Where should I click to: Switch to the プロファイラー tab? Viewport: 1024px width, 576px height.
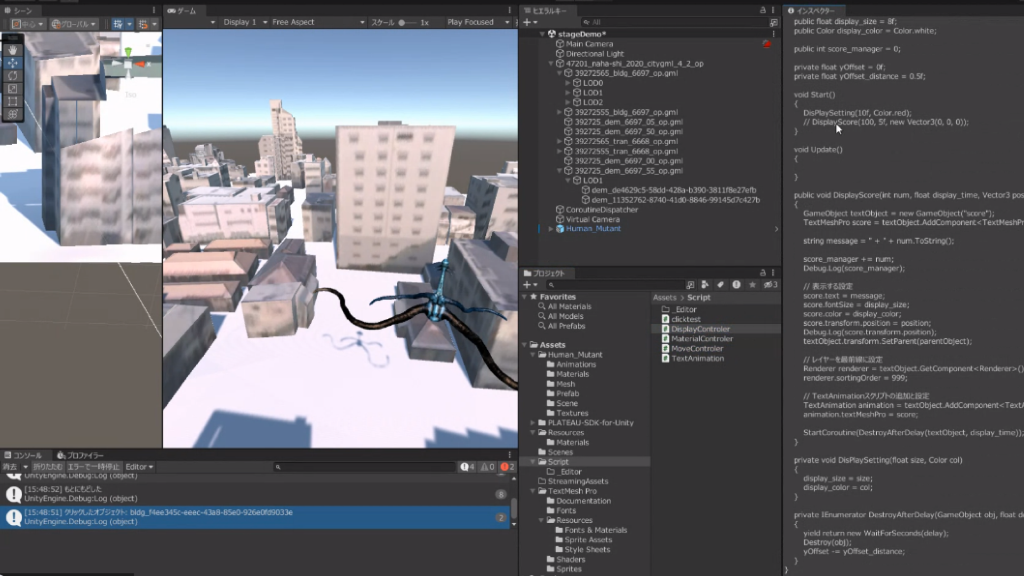click(80, 455)
